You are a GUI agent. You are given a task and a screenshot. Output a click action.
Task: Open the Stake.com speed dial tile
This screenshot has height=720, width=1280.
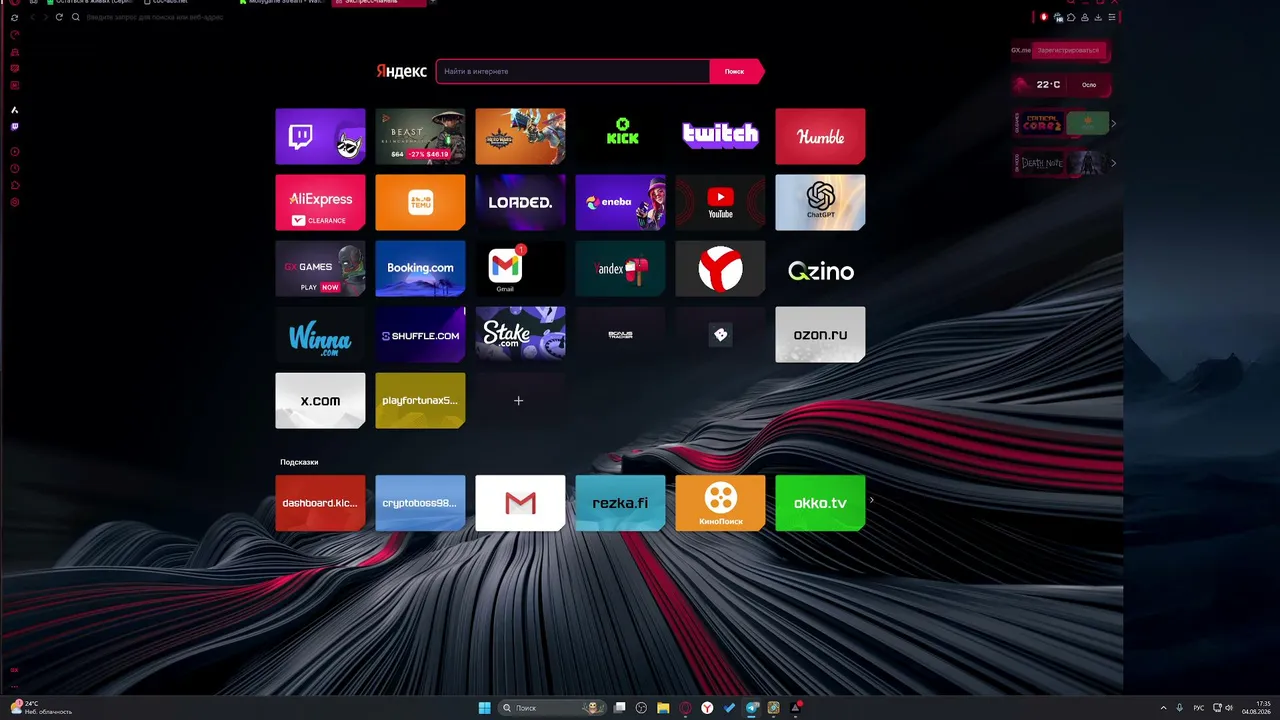520,334
